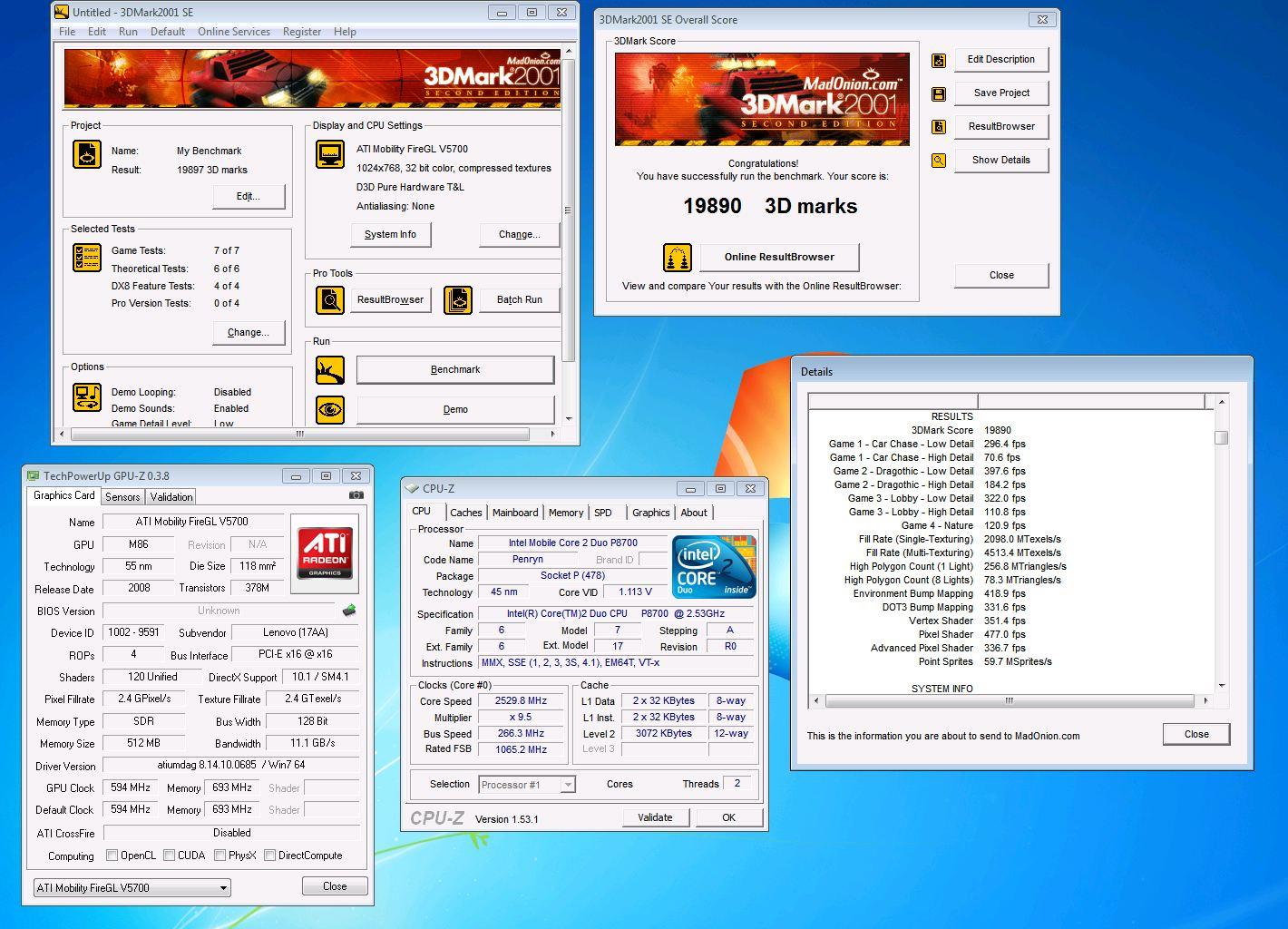This screenshot has width=1288, height=929.
Task: Toggle the PhysX checkbox in GPU-Z
Action: 220,855
